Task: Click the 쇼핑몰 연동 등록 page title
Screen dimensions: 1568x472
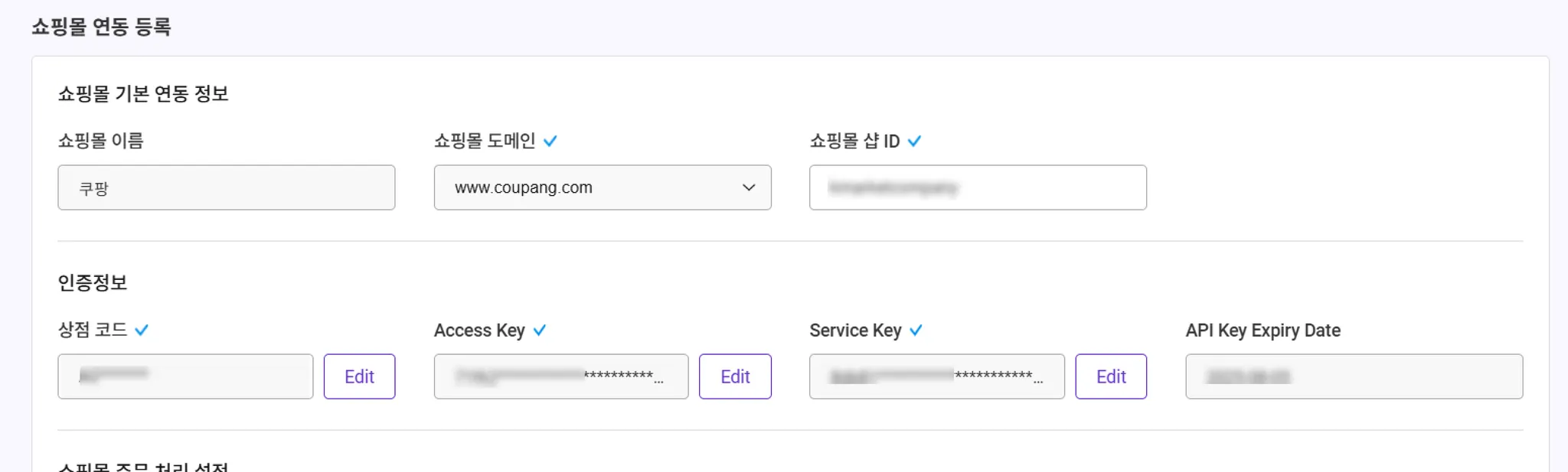Action: pos(101,27)
